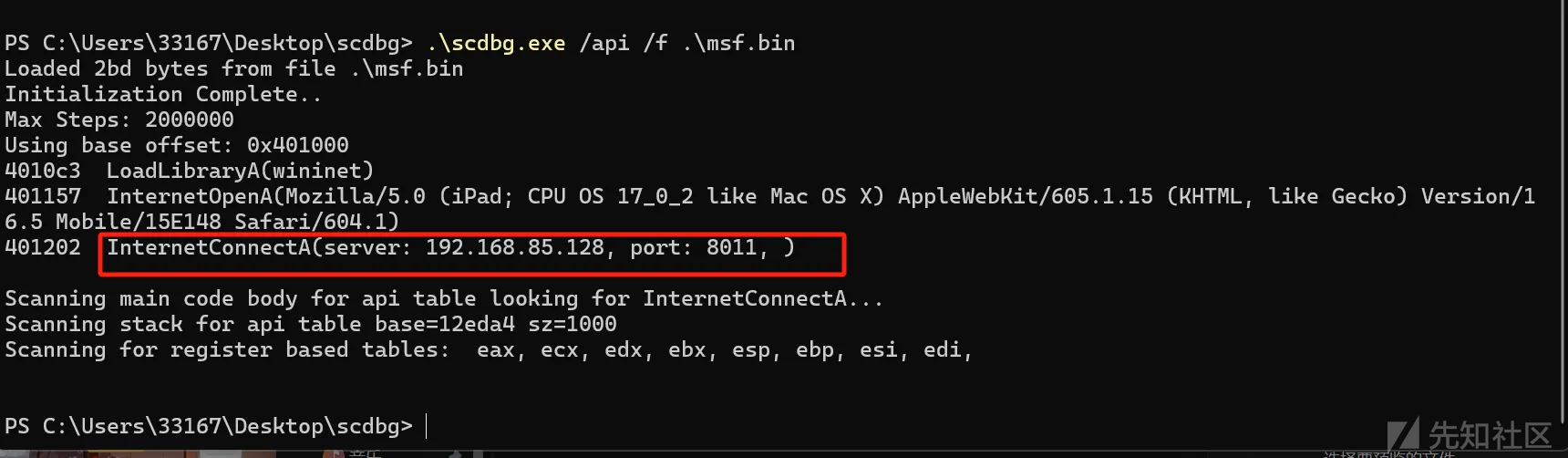Click the address 401157
The width and height of the screenshot is (1568, 458).
pos(43,196)
